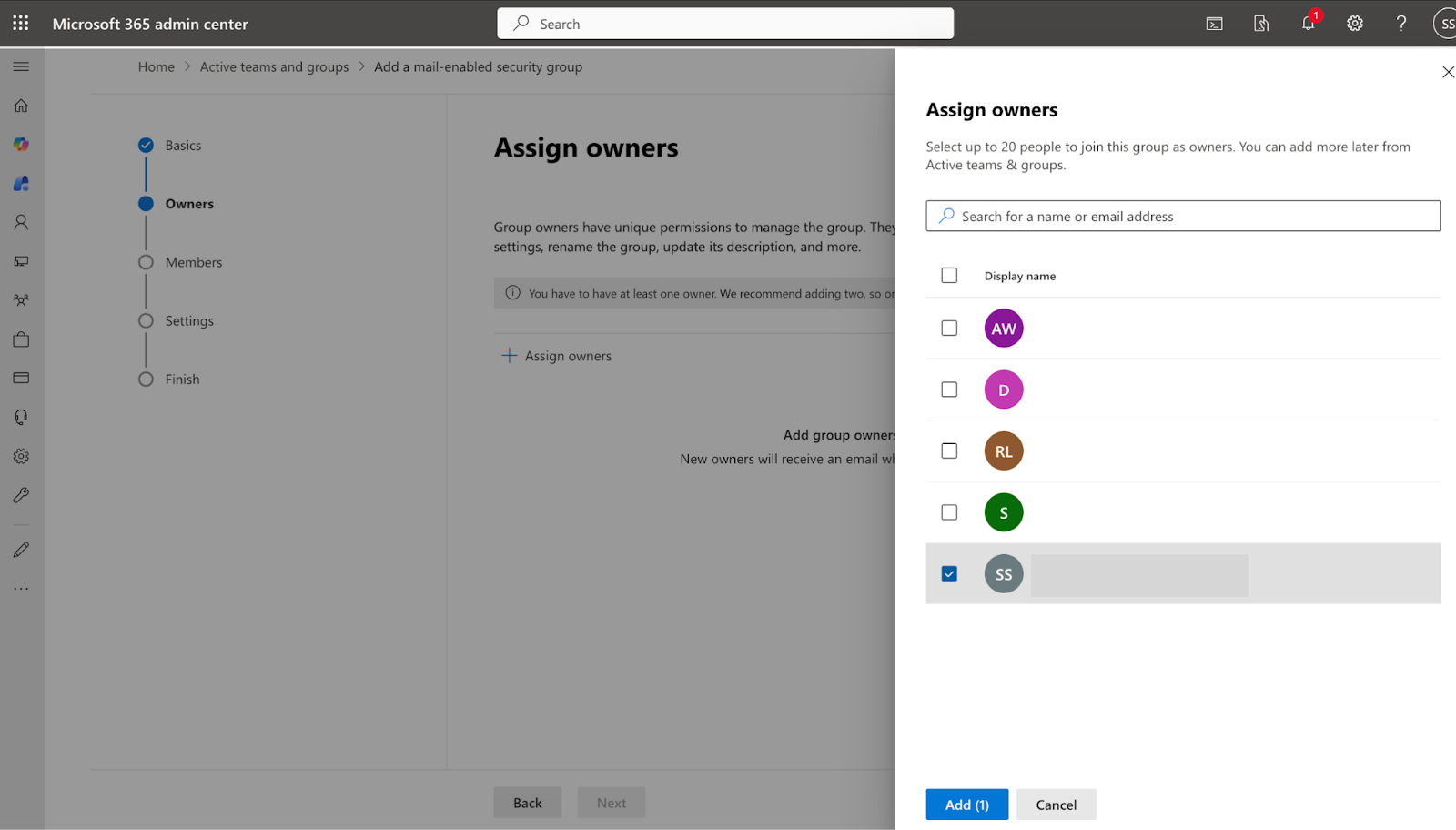Click the help question mark icon

(x=1400, y=24)
